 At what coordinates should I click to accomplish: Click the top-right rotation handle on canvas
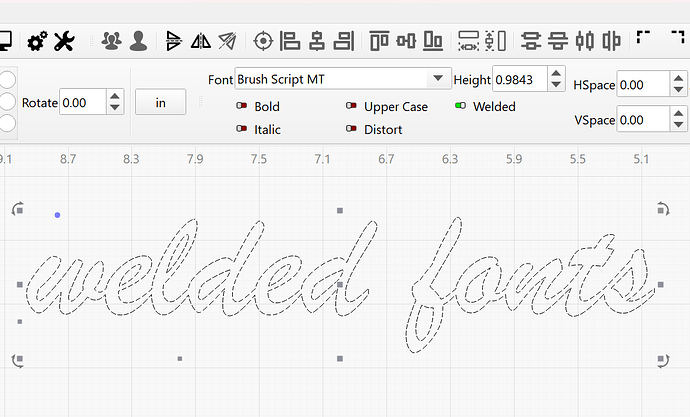tap(662, 208)
